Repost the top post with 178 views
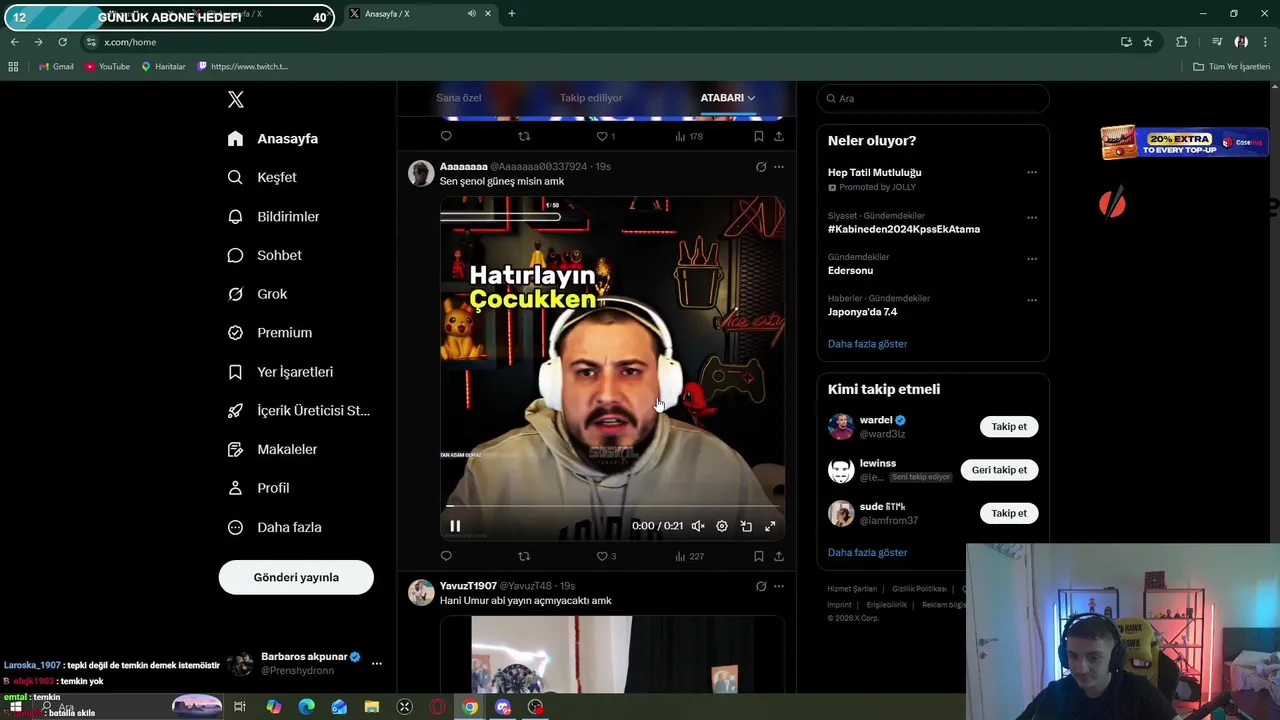1280x720 pixels. [x=524, y=136]
